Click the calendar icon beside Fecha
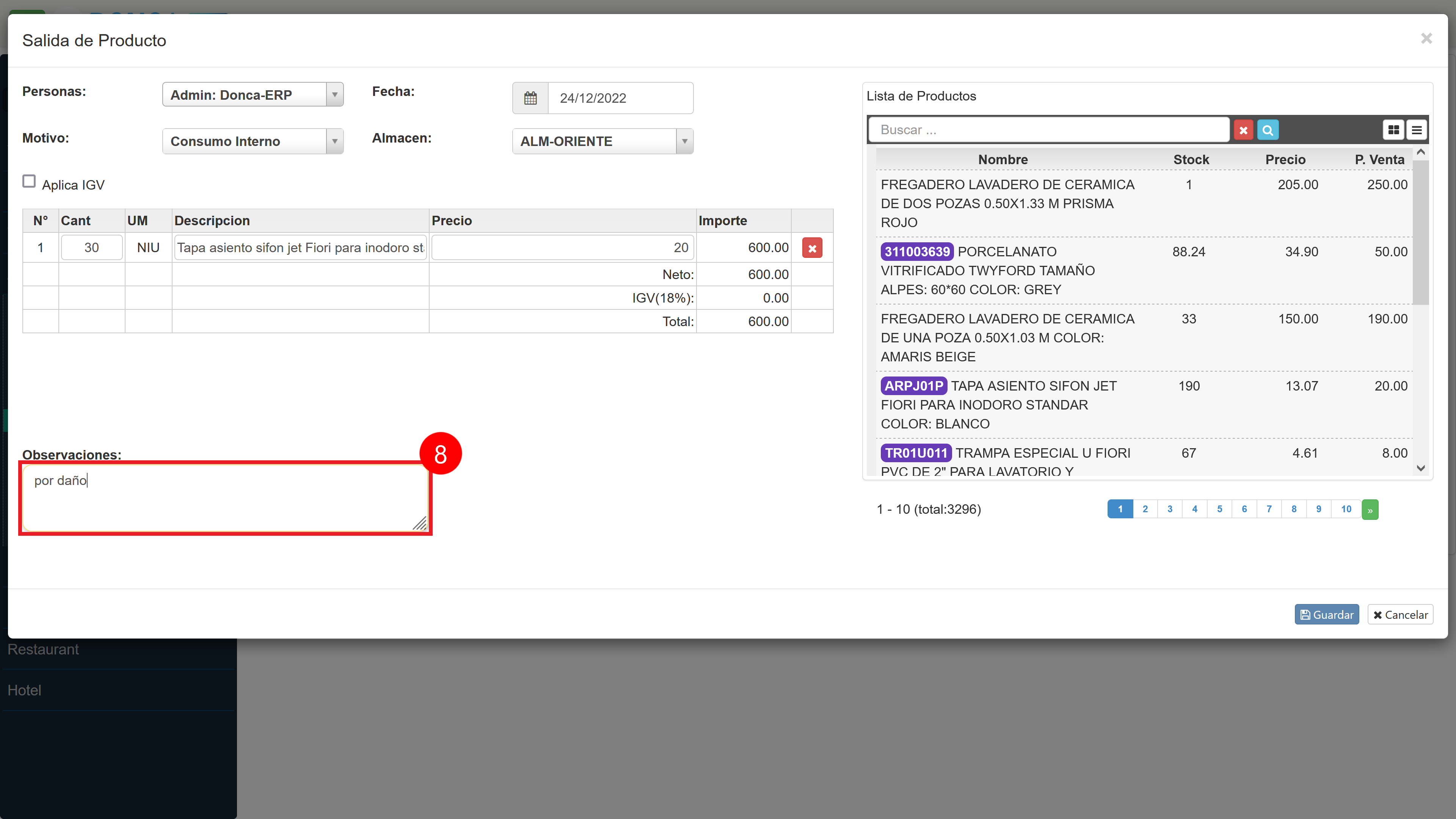 [x=530, y=98]
